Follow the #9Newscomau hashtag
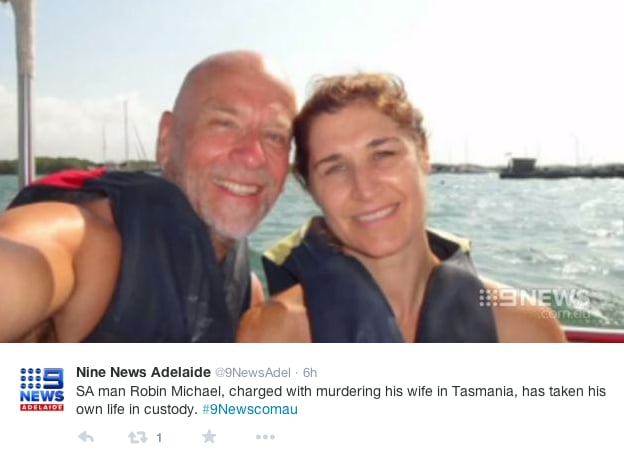The height and width of the screenshot is (463, 624). (250, 409)
